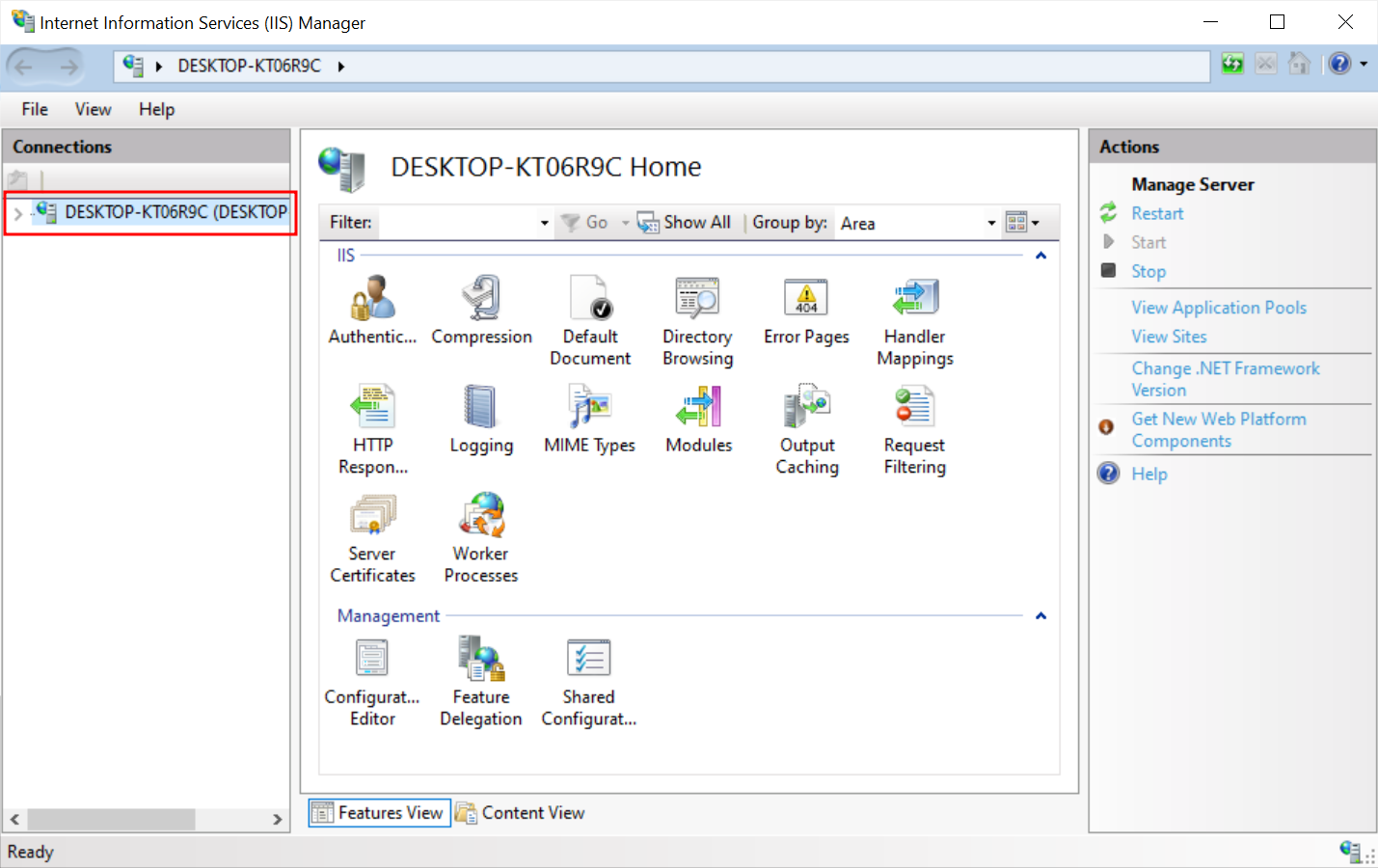Viewport: 1378px width, 868px height.
Task: Open the View menu
Action: pos(93,109)
